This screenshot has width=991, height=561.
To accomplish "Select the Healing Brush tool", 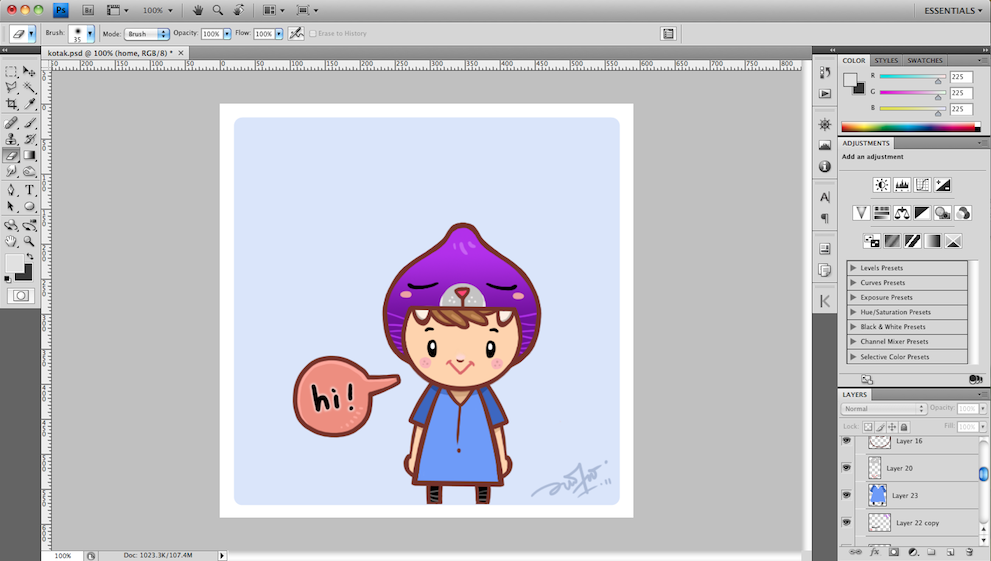I will click(x=11, y=123).
